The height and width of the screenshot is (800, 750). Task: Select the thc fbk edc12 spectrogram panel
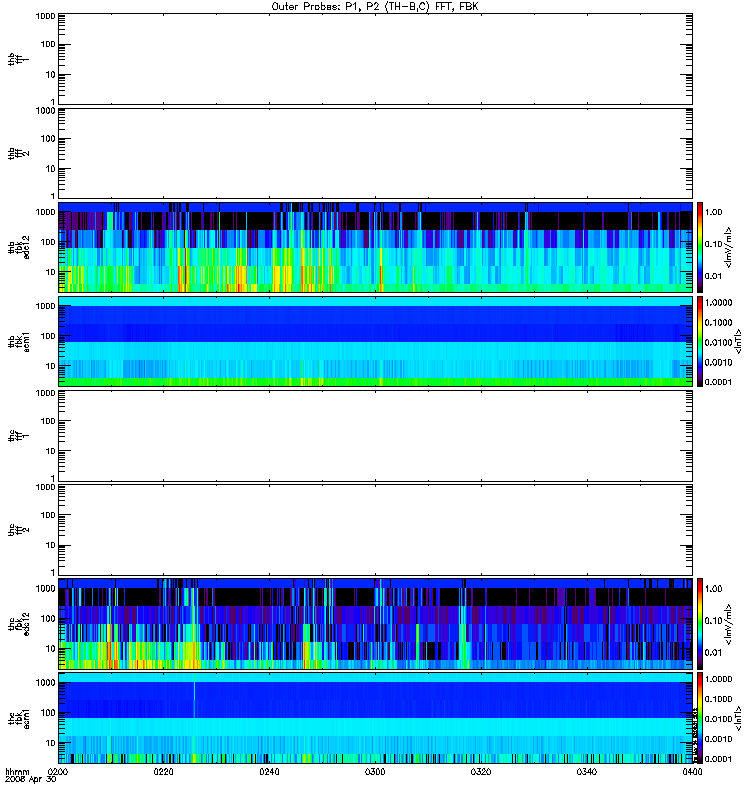376,624
